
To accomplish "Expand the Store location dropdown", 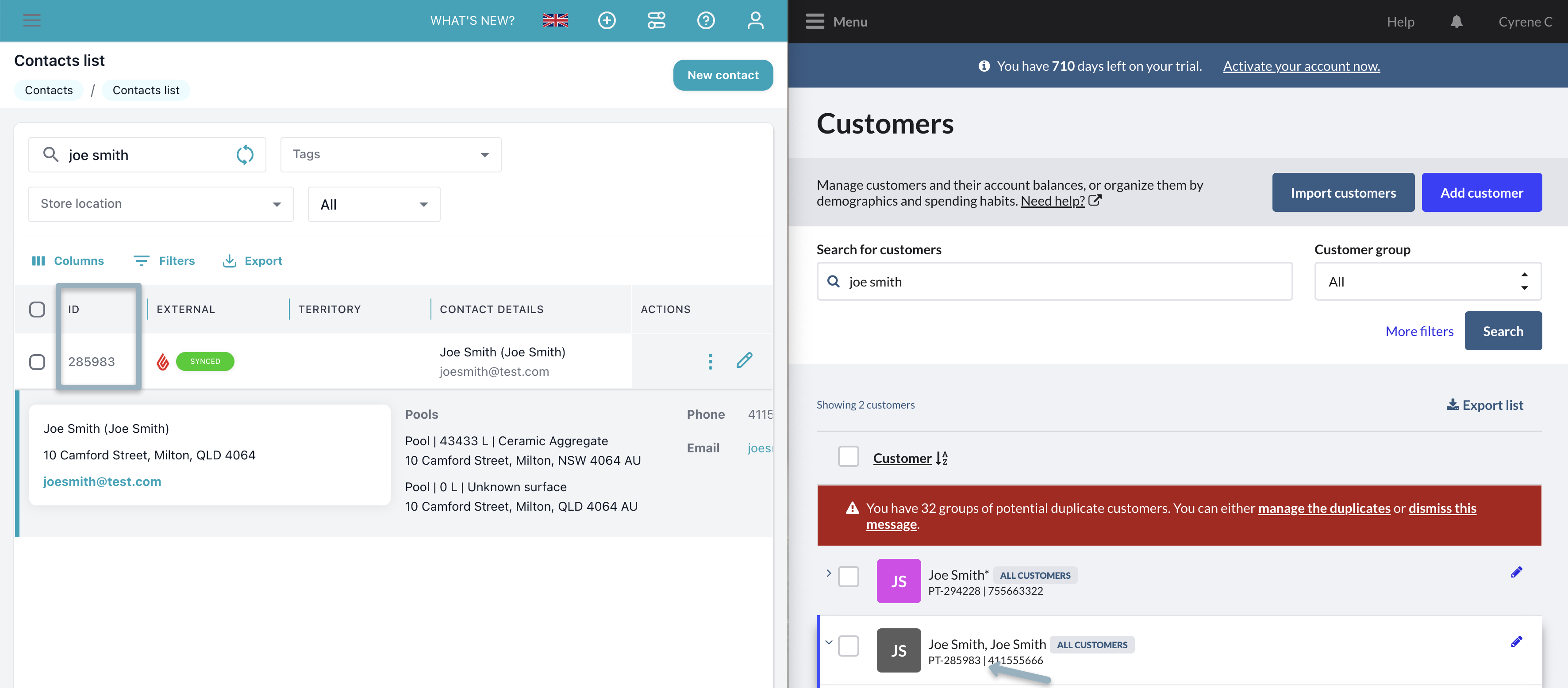I will tap(161, 204).
